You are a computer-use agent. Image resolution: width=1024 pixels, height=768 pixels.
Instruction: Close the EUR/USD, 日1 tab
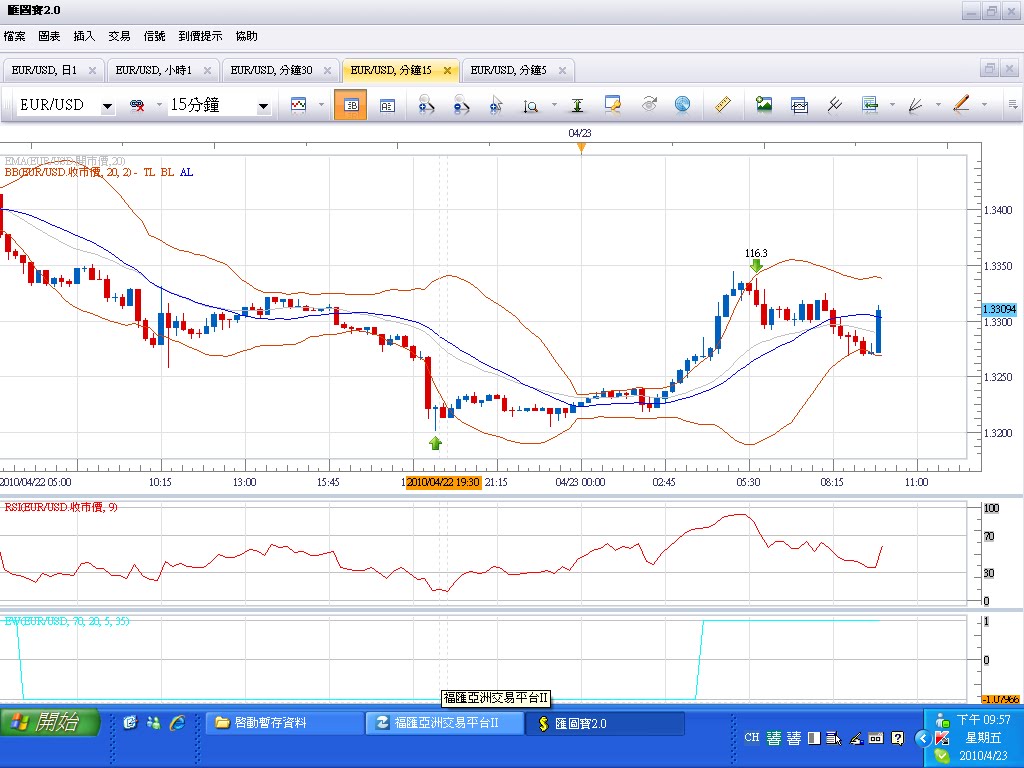pos(92,71)
